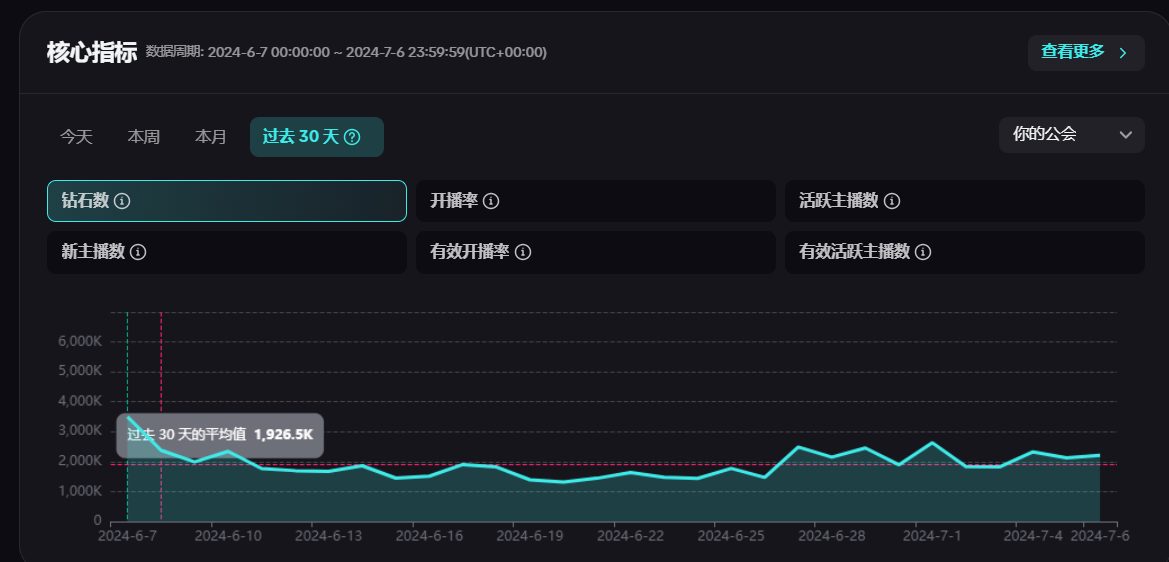The height and width of the screenshot is (562, 1169).
Task: Click the 2024-7-4 x-axis label
Action: pyautogui.click(x=1033, y=536)
